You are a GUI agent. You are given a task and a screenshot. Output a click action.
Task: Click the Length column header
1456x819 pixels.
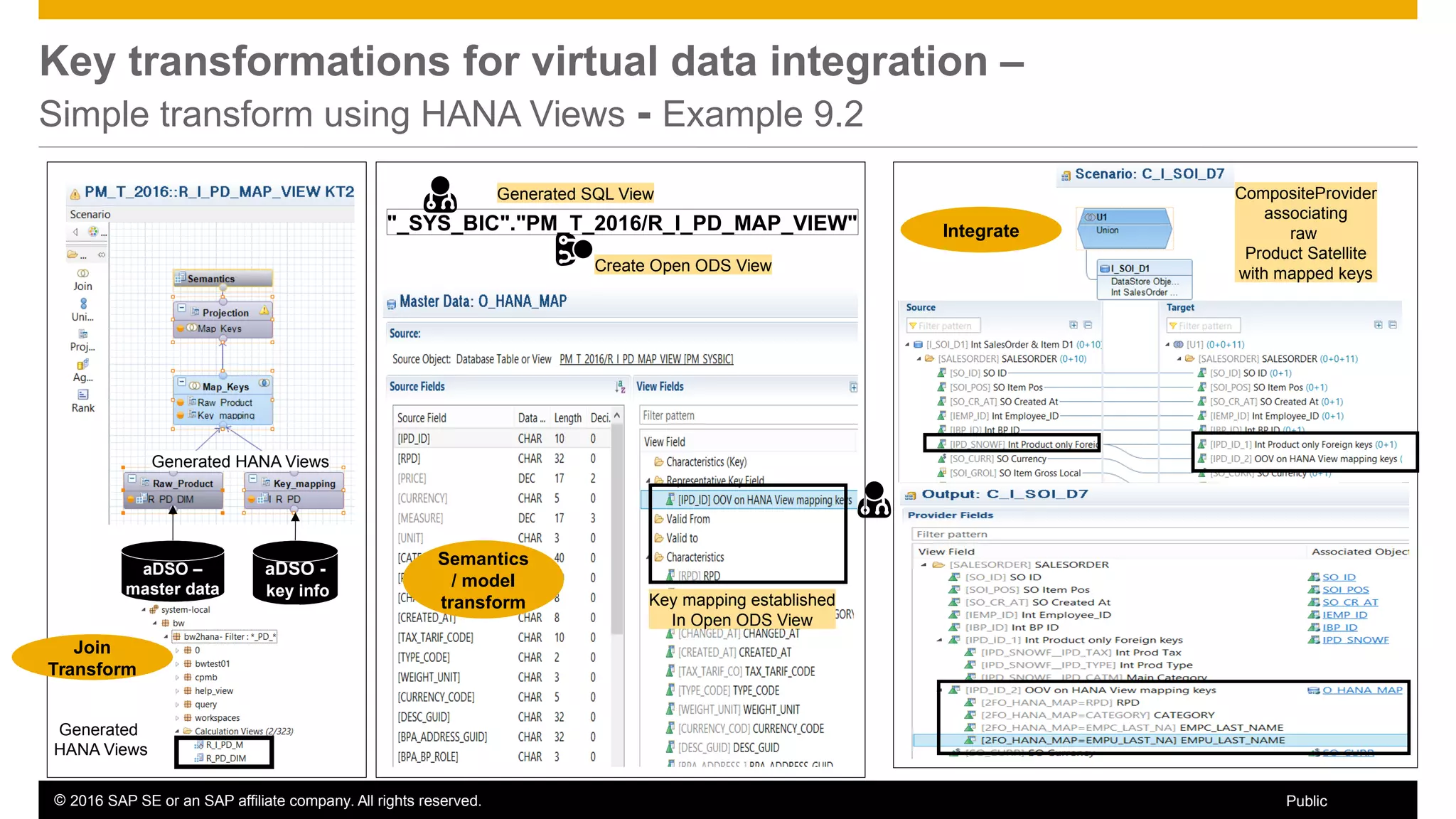(x=568, y=418)
